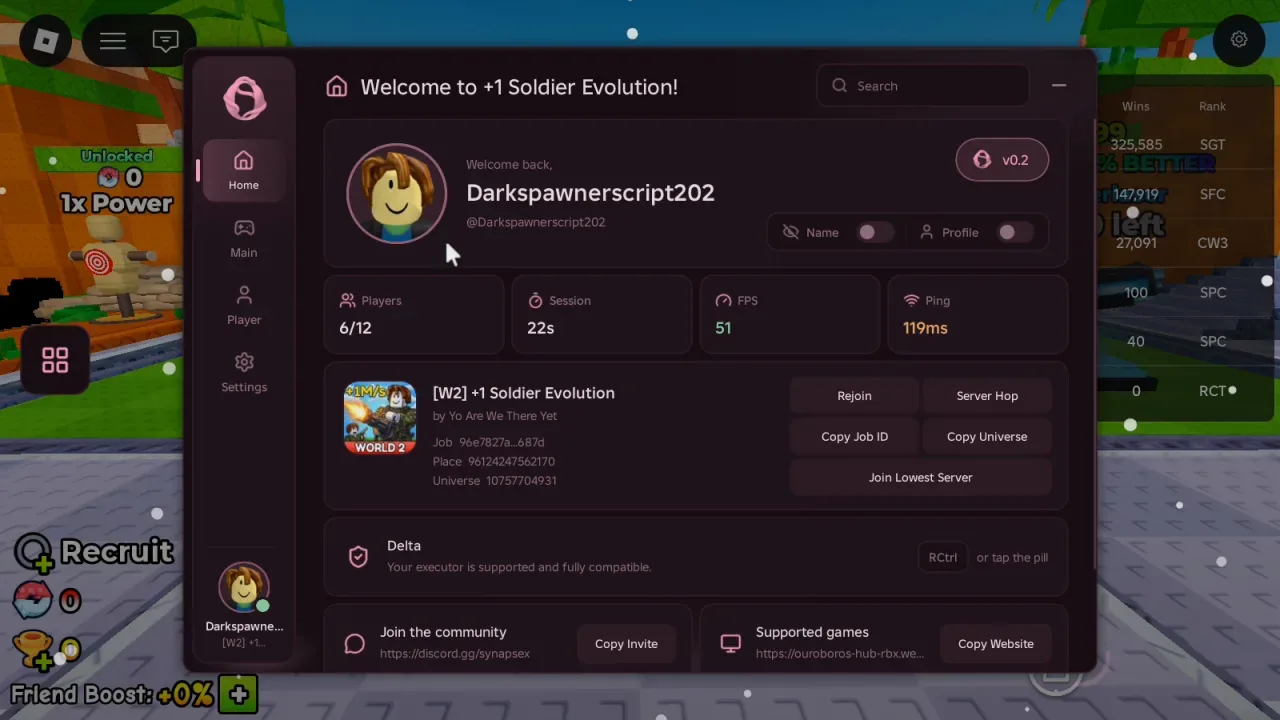
Task: Open the Roblox chat bubble icon
Action: coord(166,41)
